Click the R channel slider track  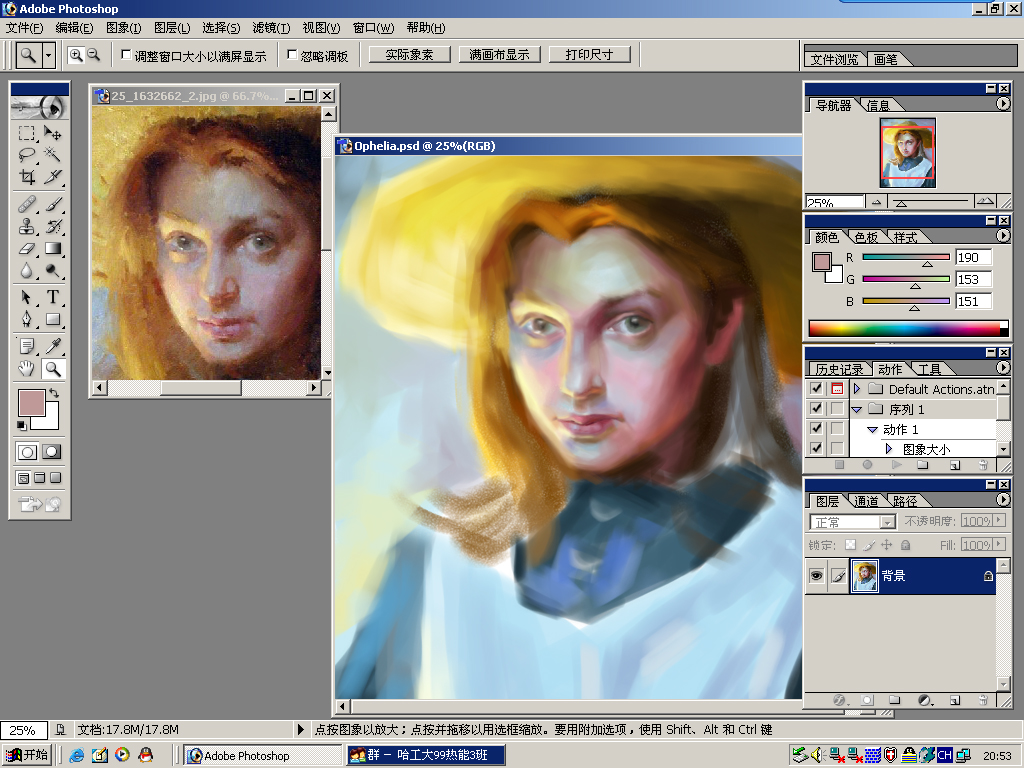click(x=906, y=257)
